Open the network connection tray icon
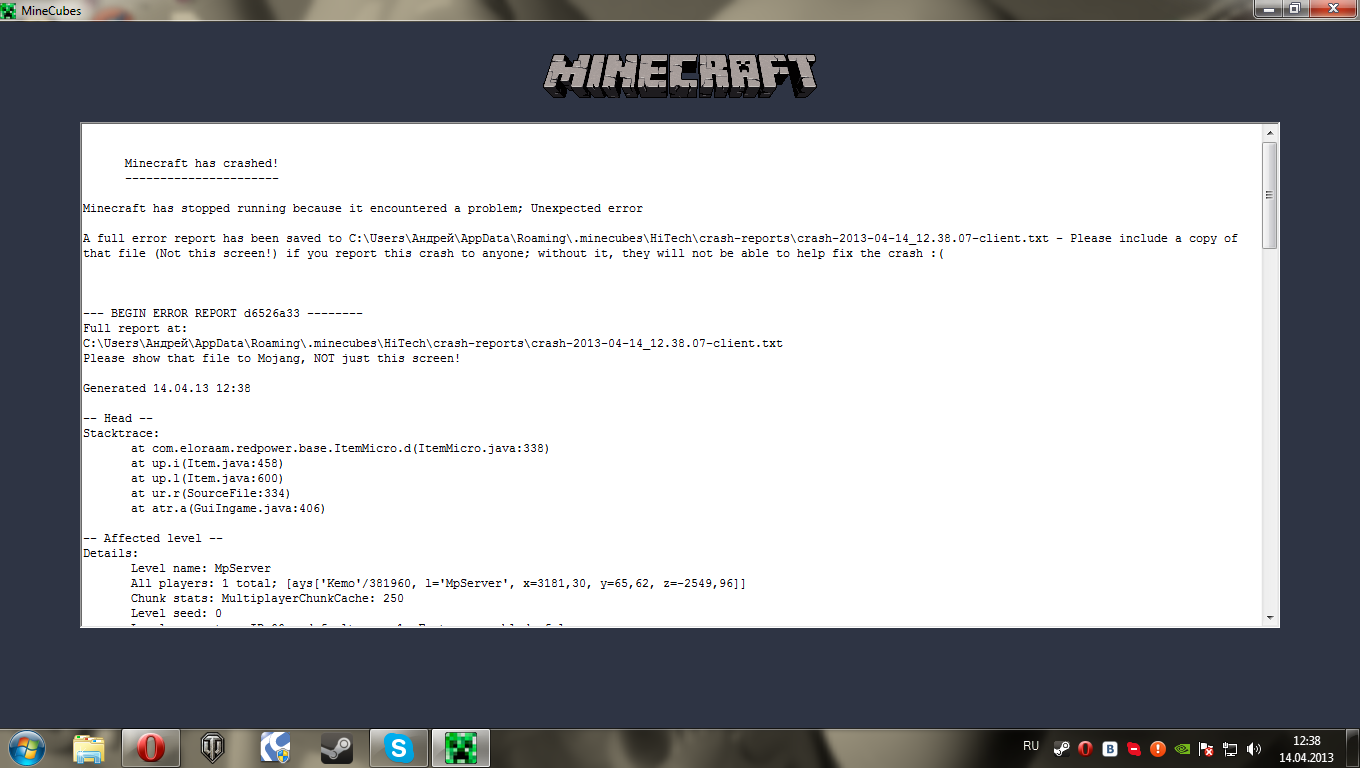Image resolution: width=1360 pixels, height=768 pixels. [1230, 748]
